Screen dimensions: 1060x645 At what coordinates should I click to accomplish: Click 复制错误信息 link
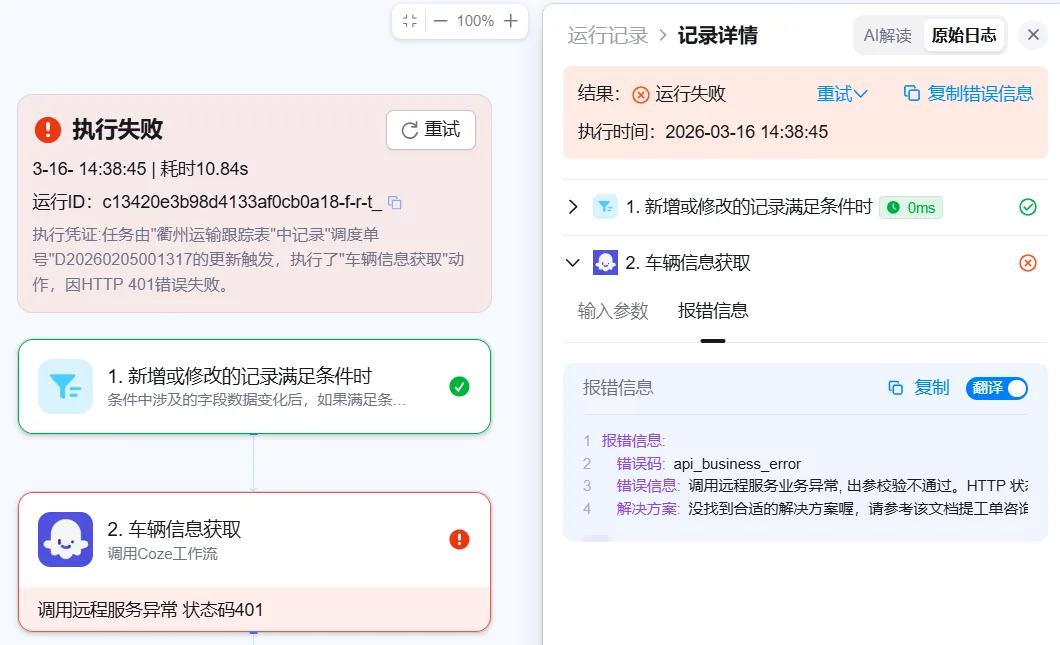980,94
